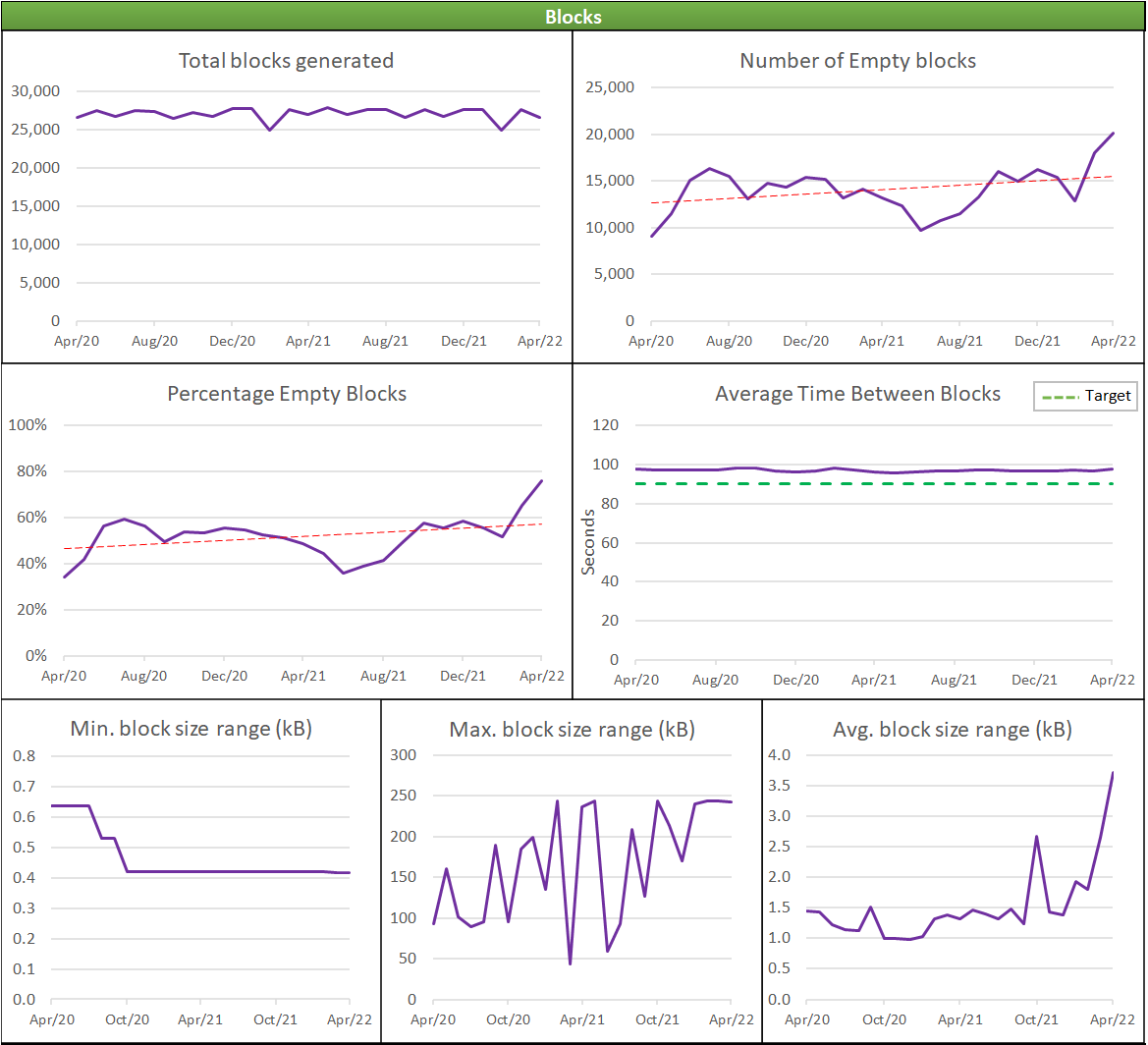The width and height of the screenshot is (1148, 1045).
Task: Click Oct/21 on the Max. block size axis
Action: [657, 1019]
